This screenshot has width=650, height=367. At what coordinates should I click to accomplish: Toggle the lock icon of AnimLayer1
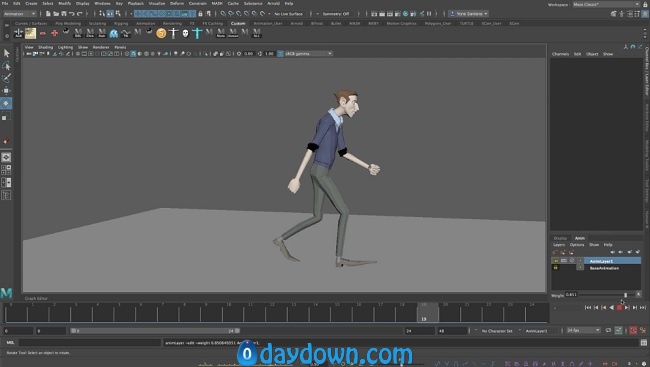tap(556, 261)
